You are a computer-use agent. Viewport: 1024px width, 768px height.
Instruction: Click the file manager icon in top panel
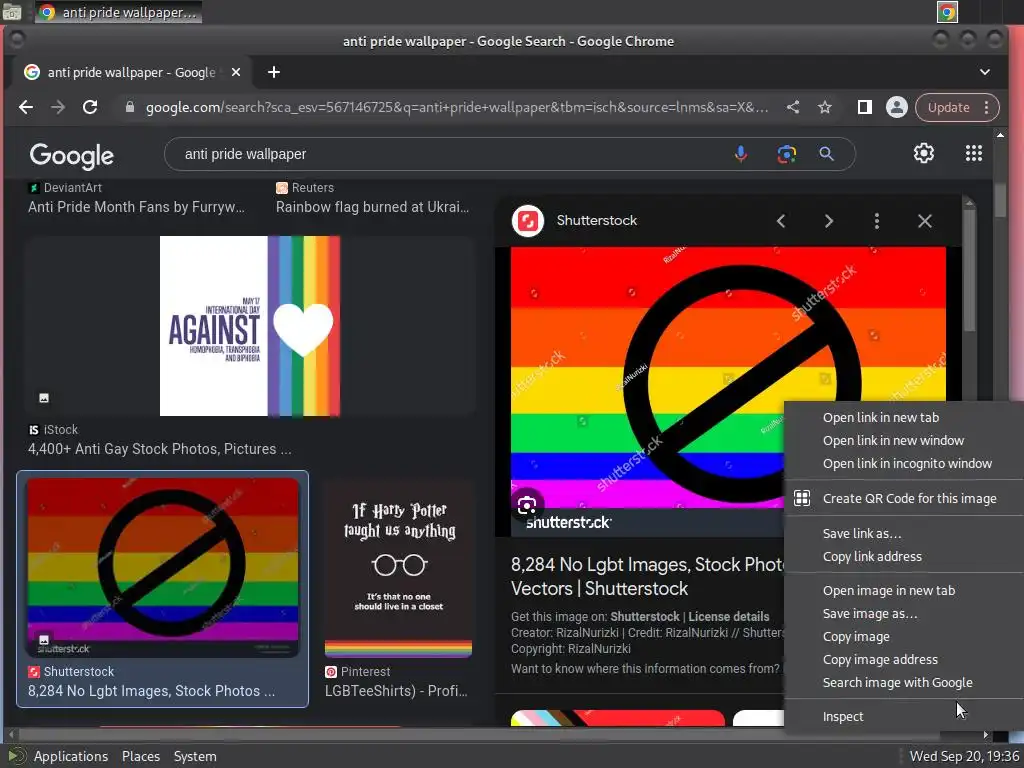click(12, 12)
